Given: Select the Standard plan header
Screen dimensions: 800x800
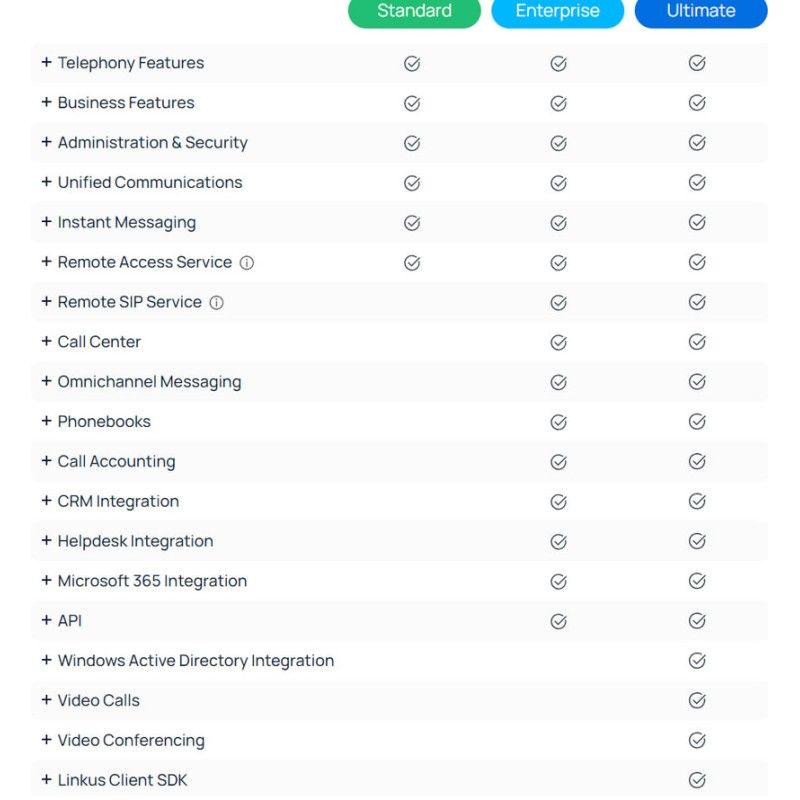Looking at the screenshot, I should (414, 11).
